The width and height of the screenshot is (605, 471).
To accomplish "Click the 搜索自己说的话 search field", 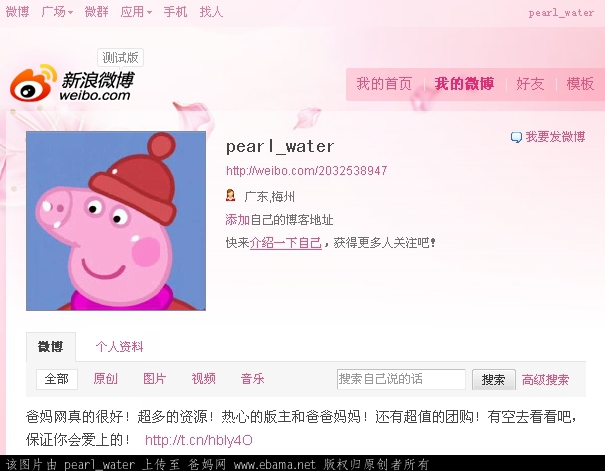I will point(401,379).
